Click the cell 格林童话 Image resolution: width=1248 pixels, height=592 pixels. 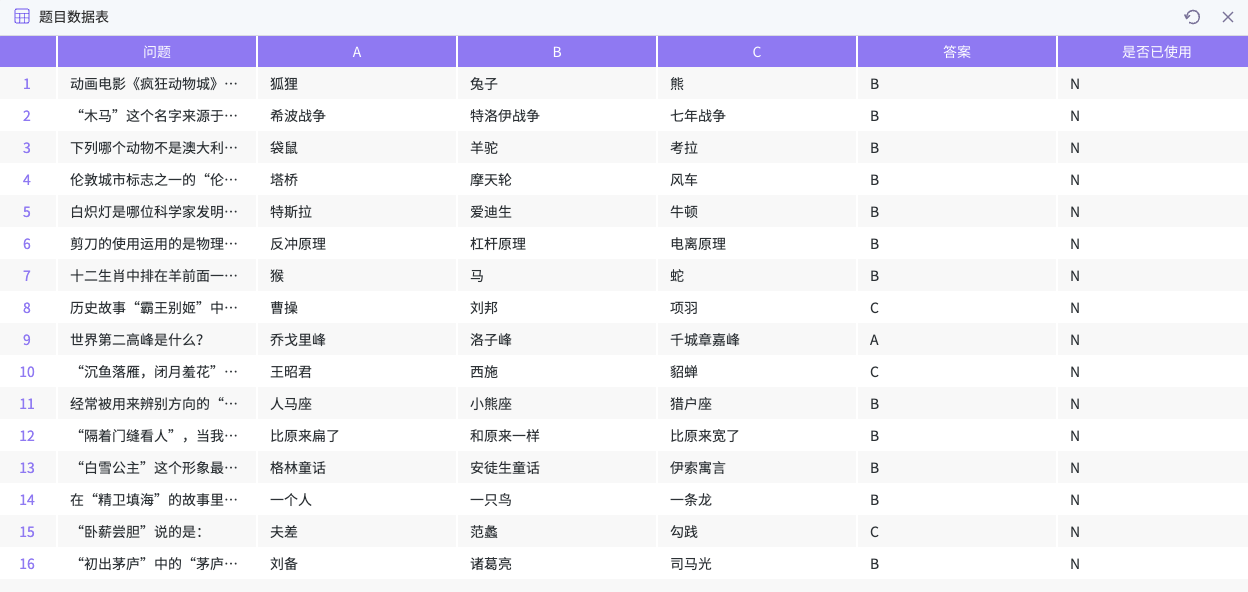(x=357, y=468)
